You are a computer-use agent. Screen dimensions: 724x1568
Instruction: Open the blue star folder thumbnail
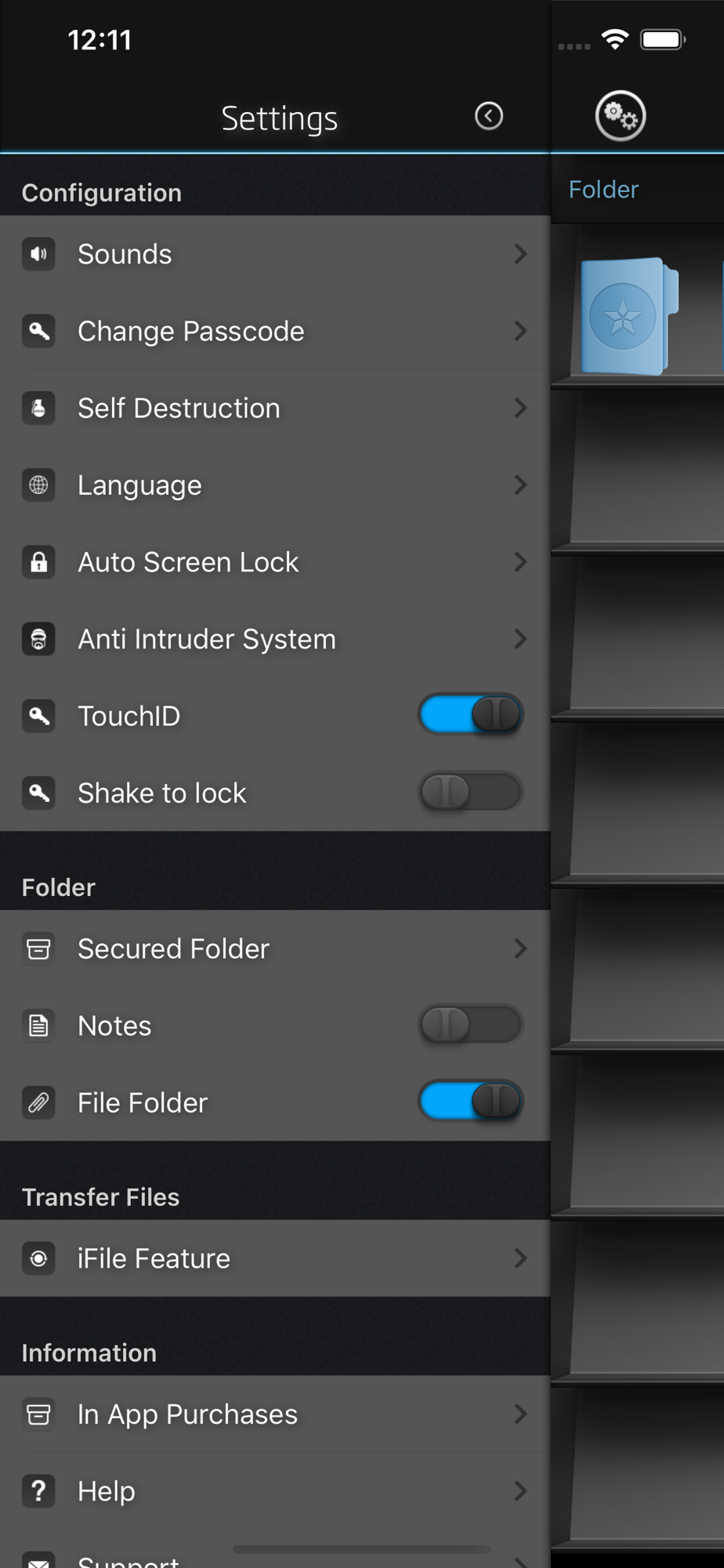(x=629, y=316)
